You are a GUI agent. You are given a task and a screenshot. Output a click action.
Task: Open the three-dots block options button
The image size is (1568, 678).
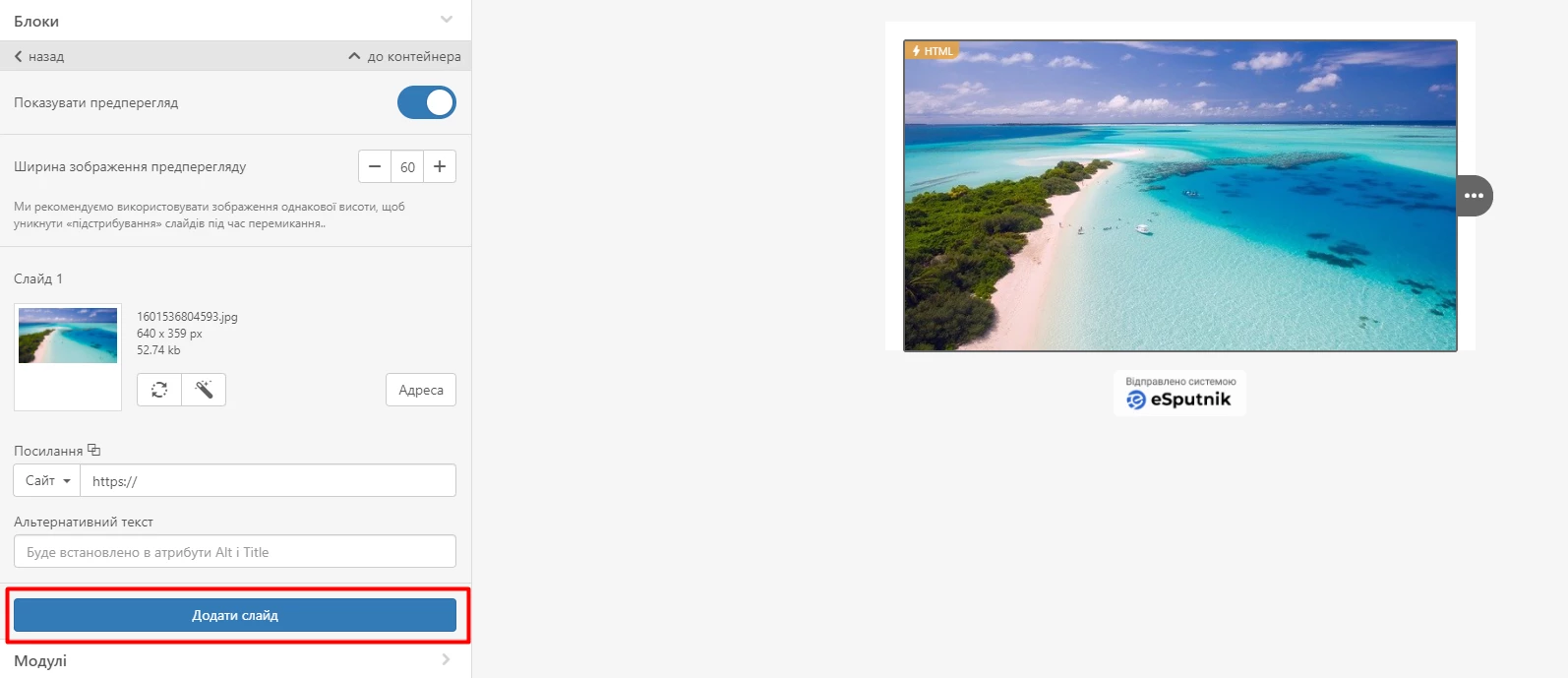1474,196
